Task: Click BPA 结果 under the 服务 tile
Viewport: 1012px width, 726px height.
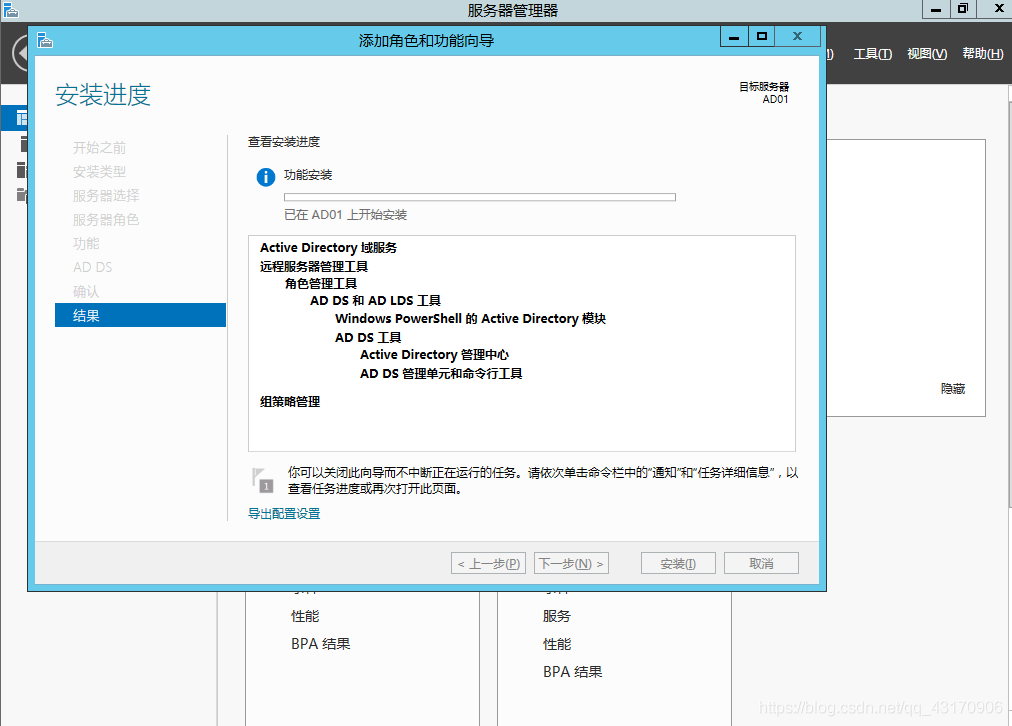Action: pos(572,672)
